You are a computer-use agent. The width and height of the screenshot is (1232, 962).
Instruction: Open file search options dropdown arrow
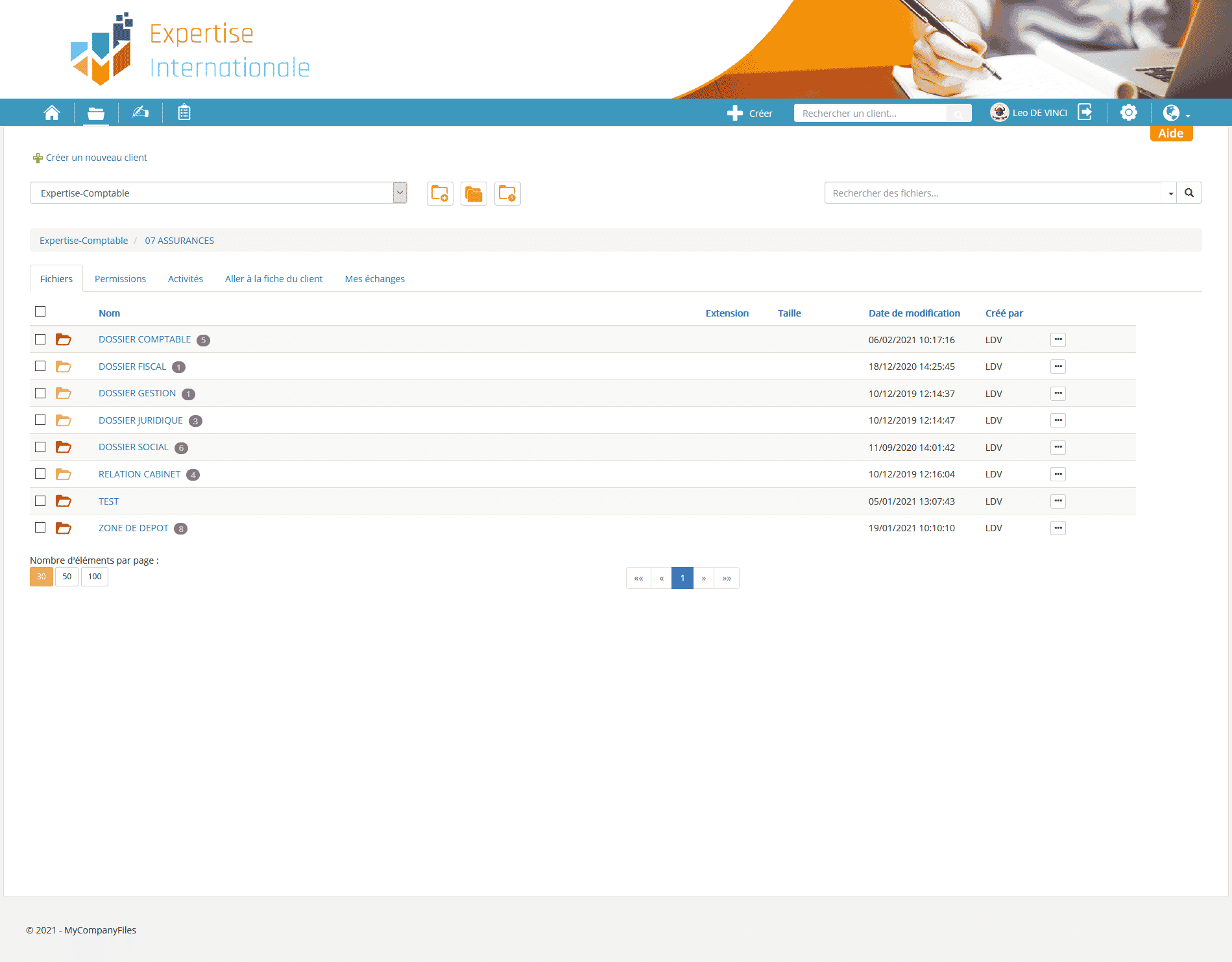1170,193
